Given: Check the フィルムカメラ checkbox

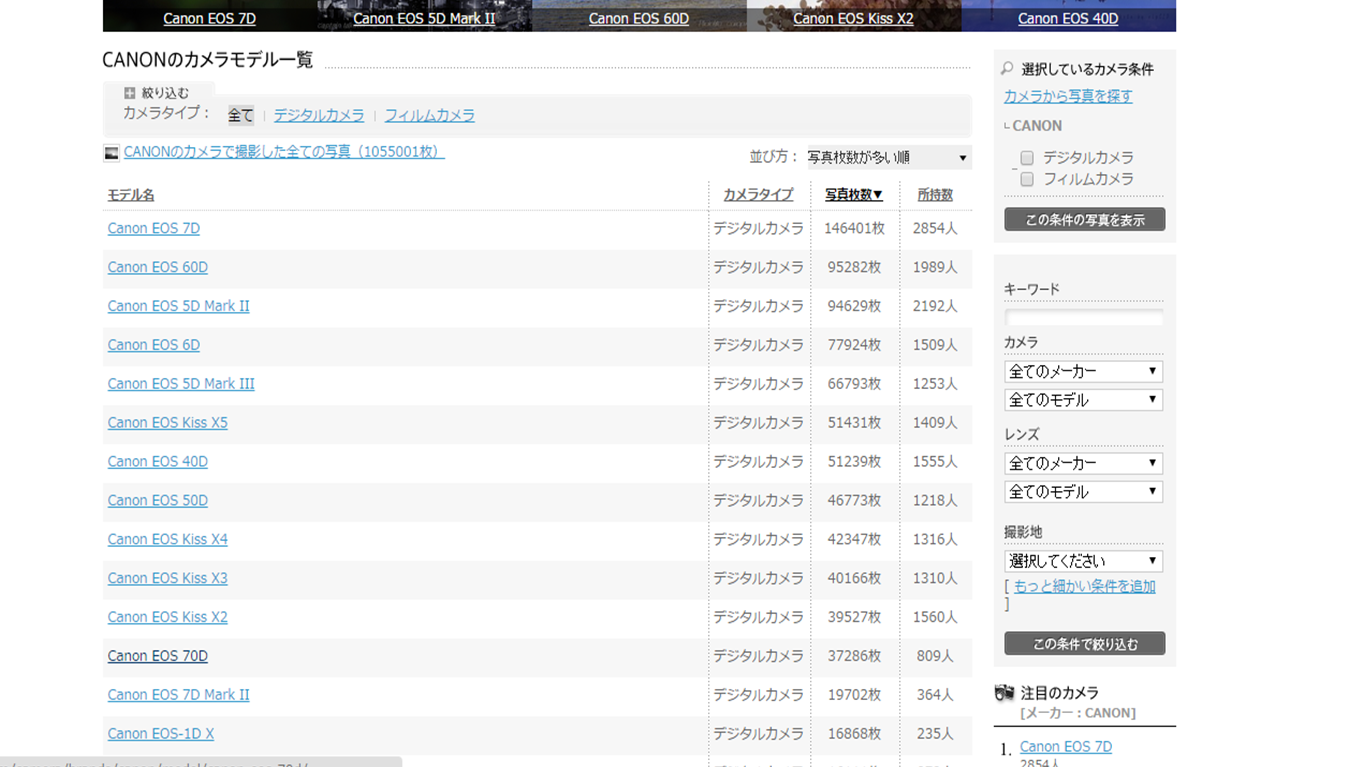Looking at the screenshot, I should (1027, 179).
